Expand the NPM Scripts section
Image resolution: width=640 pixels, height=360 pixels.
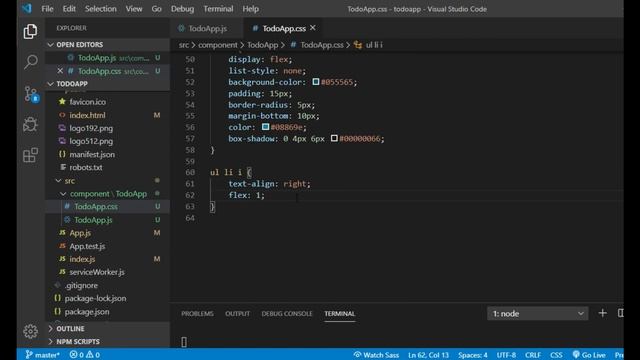tap(78, 342)
